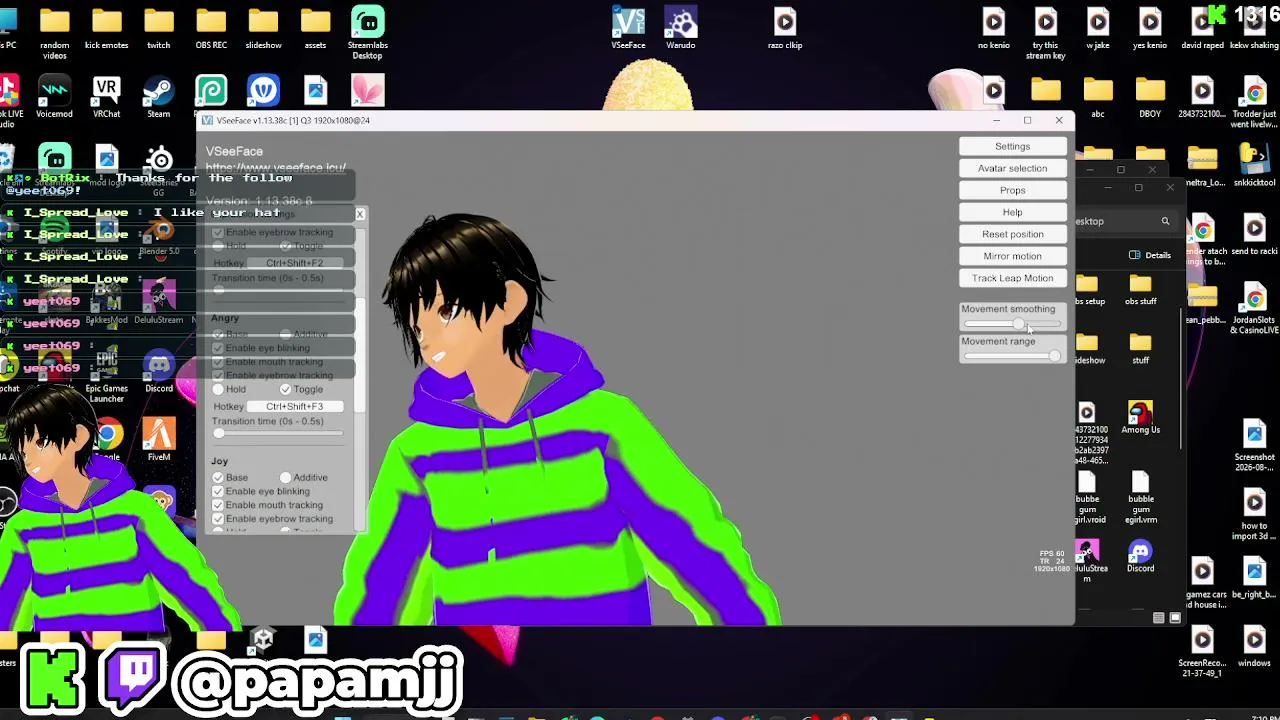The width and height of the screenshot is (1280, 720).
Task: Open the Discord desktop shortcut
Action: click(158, 372)
